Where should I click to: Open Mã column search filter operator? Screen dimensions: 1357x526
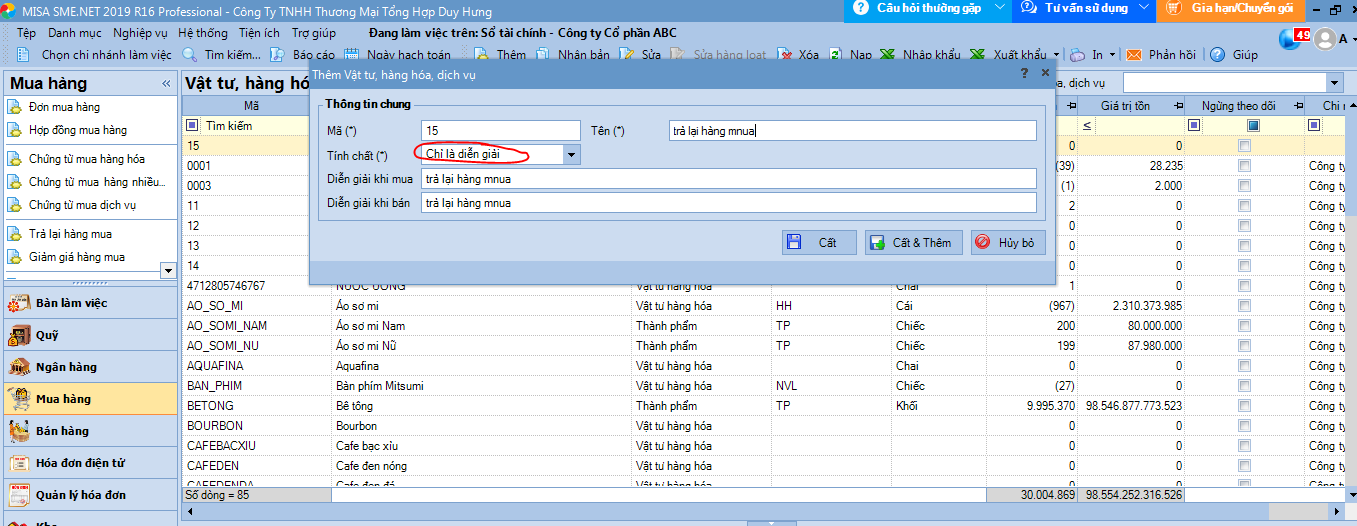193,126
